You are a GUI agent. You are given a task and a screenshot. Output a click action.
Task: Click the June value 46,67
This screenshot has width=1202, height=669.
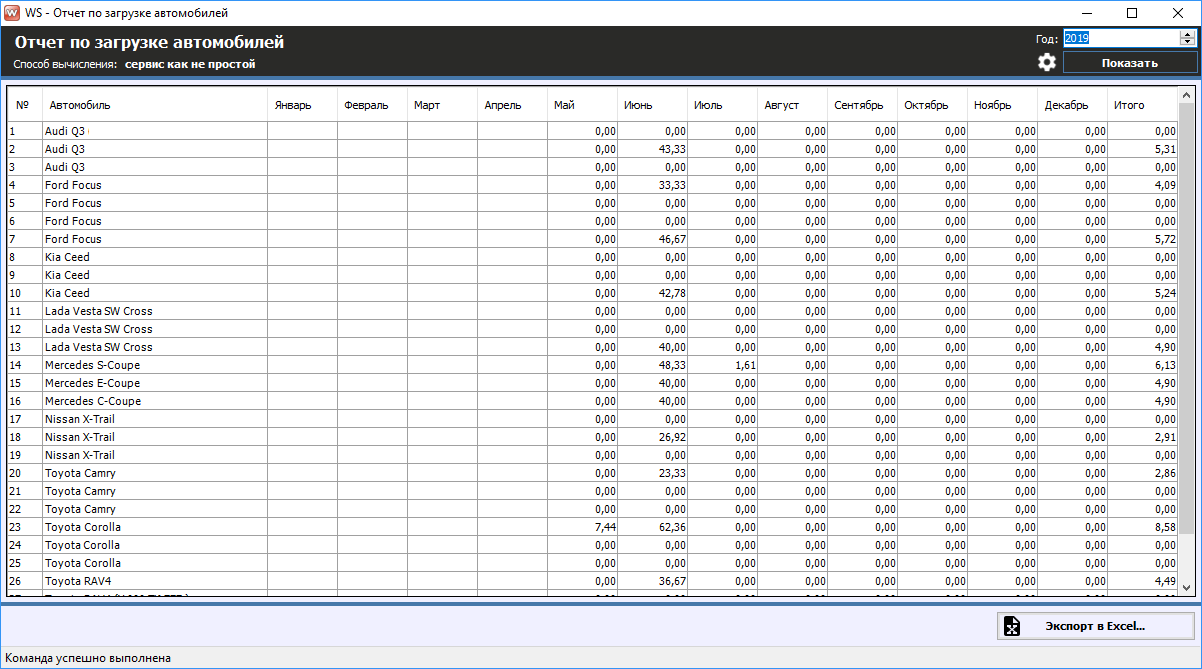[672, 239]
